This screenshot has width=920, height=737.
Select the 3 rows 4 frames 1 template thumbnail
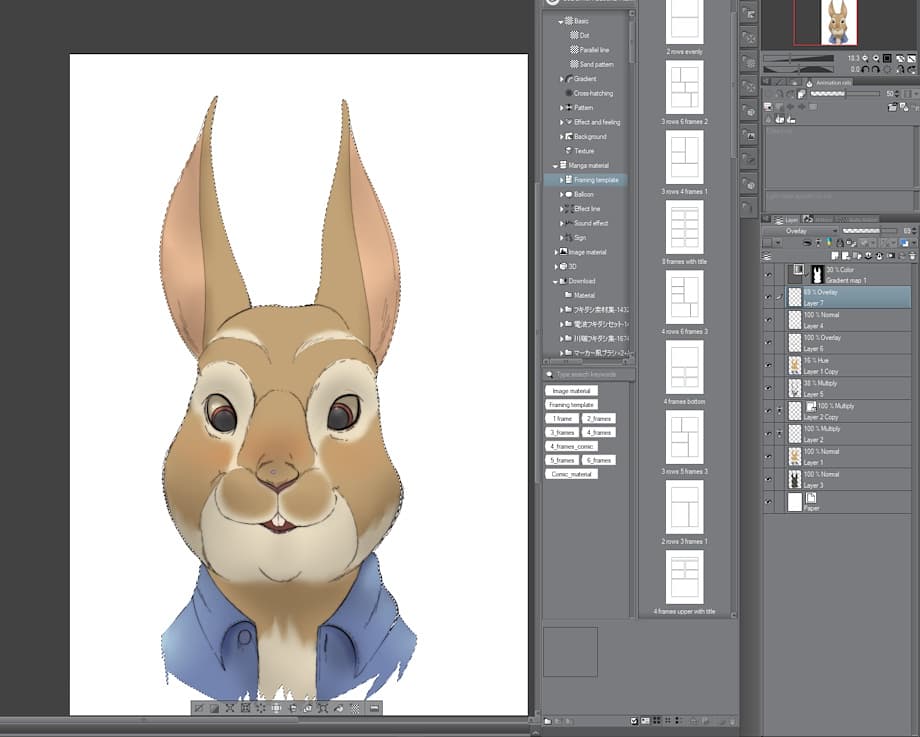tap(685, 157)
